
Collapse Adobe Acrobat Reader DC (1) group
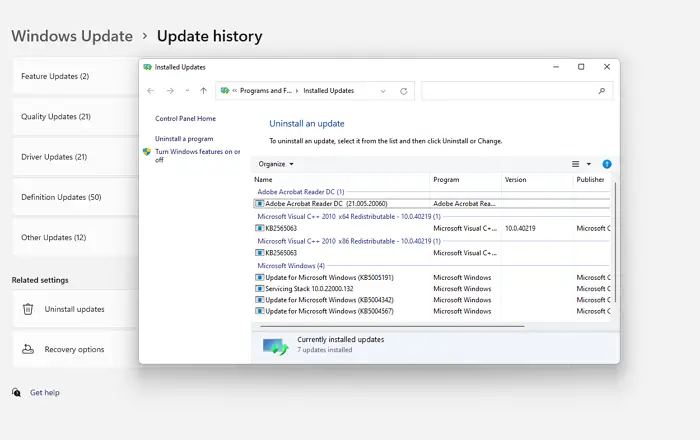pos(300,192)
